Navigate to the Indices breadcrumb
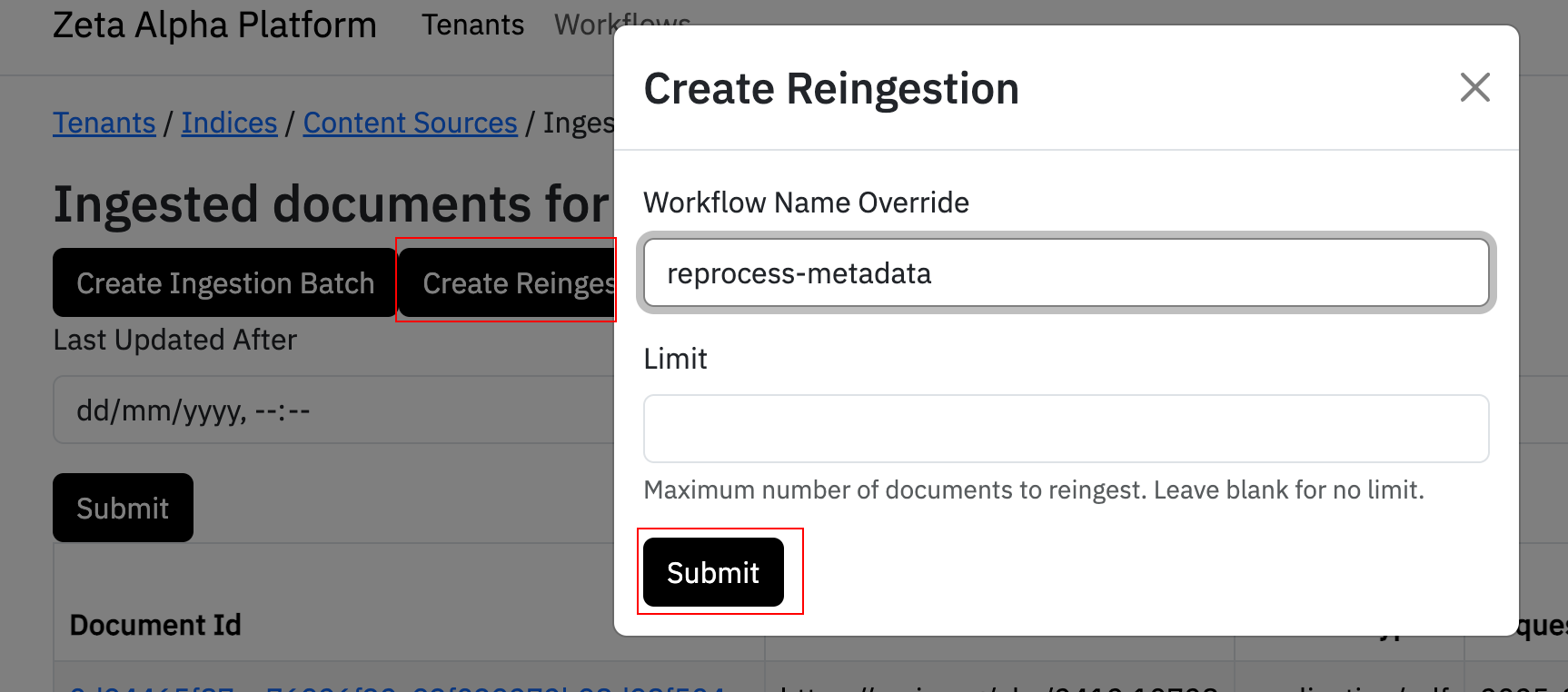The image size is (1568, 692). click(229, 123)
